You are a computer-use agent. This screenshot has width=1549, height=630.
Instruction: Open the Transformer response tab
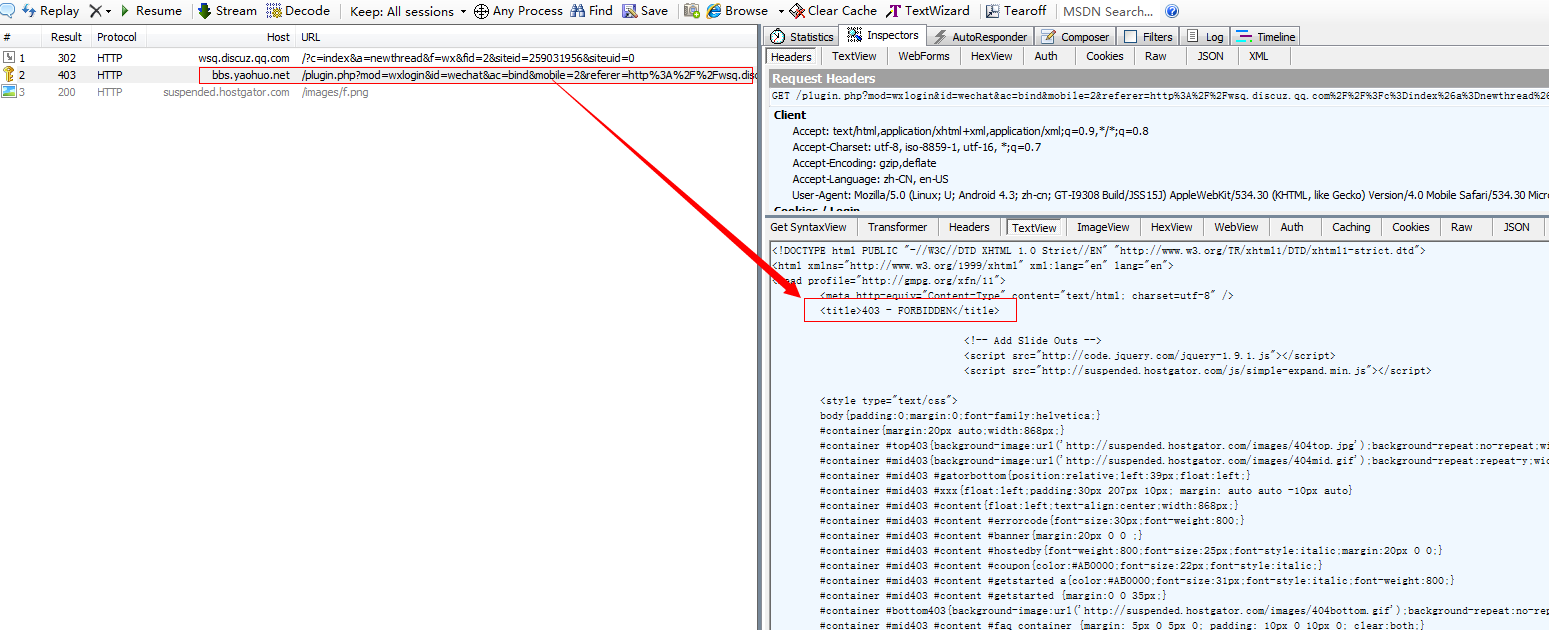pos(897,228)
